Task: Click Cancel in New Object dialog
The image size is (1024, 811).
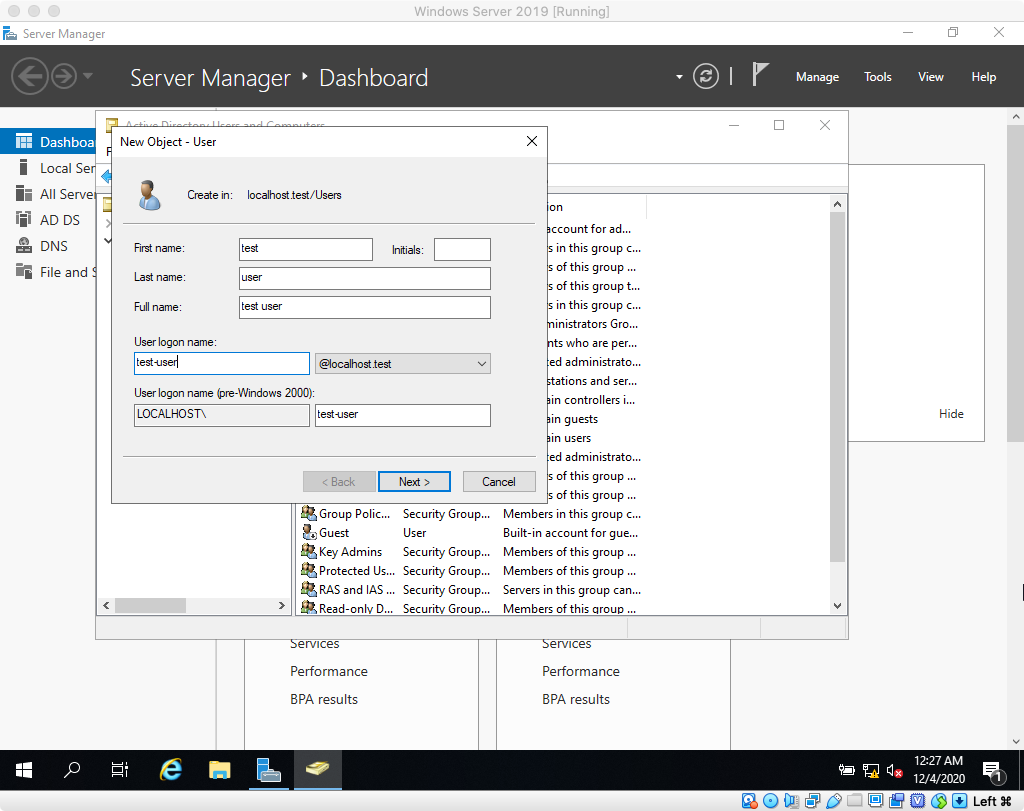Action: (499, 481)
